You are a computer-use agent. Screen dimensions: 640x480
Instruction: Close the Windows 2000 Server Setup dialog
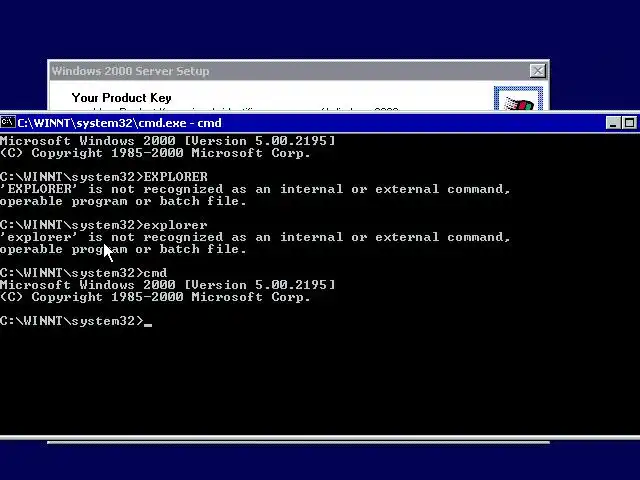tap(538, 71)
